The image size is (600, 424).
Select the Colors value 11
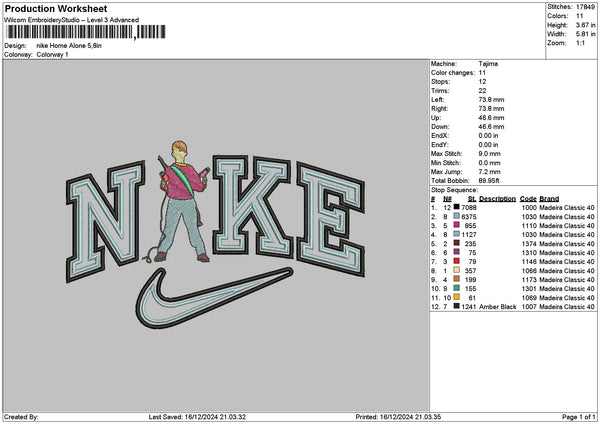point(579,16)
